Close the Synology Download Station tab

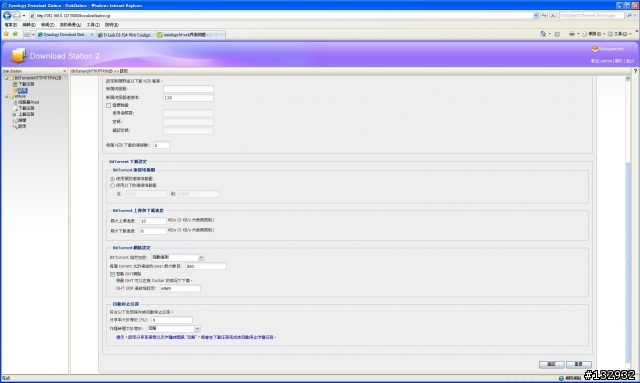tap(91, 35)
